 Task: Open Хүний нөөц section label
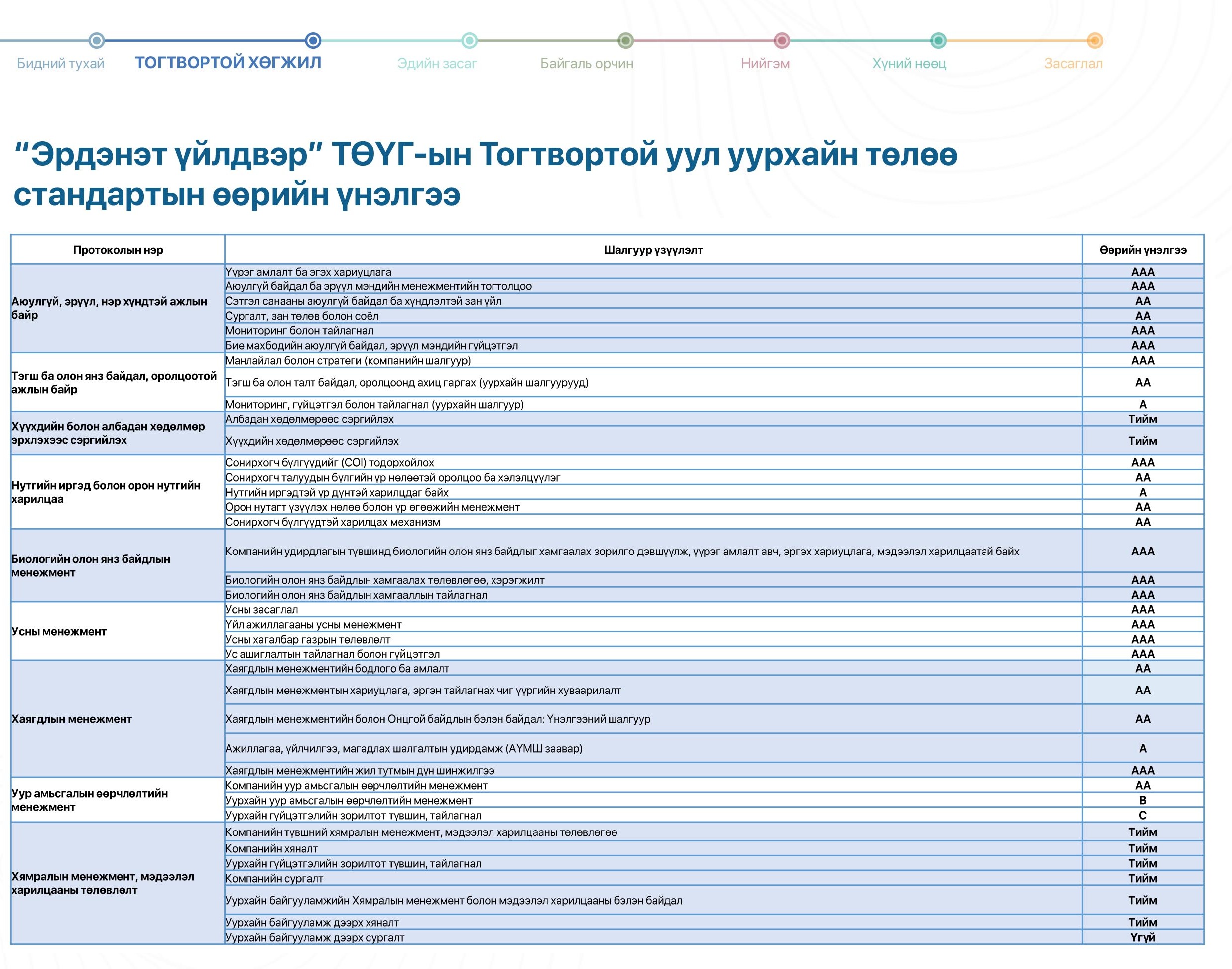(x=909, y=64)
